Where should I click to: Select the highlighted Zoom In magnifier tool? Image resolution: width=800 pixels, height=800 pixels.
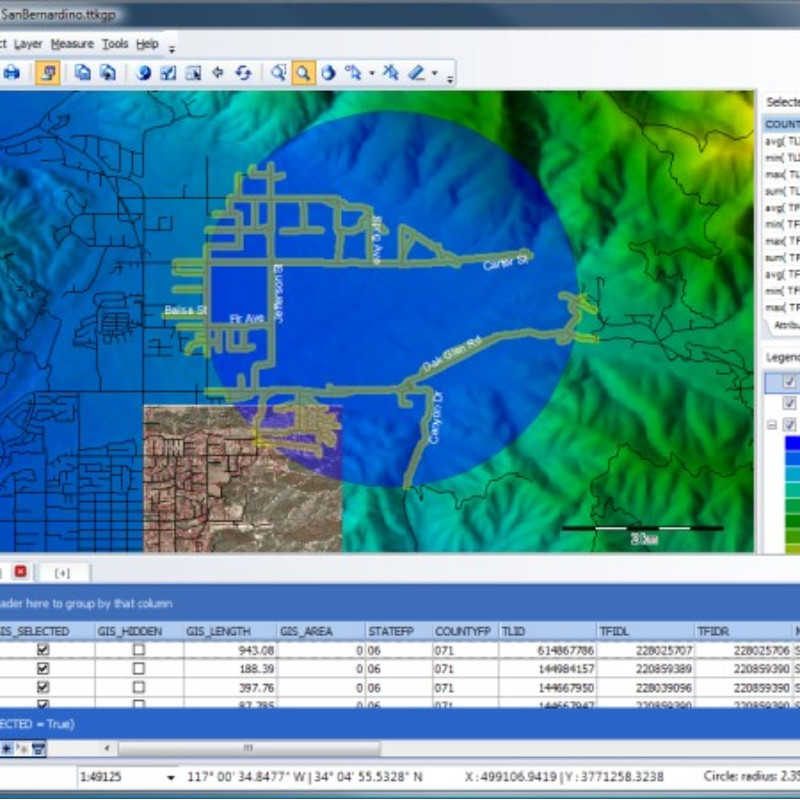point(303,72)
